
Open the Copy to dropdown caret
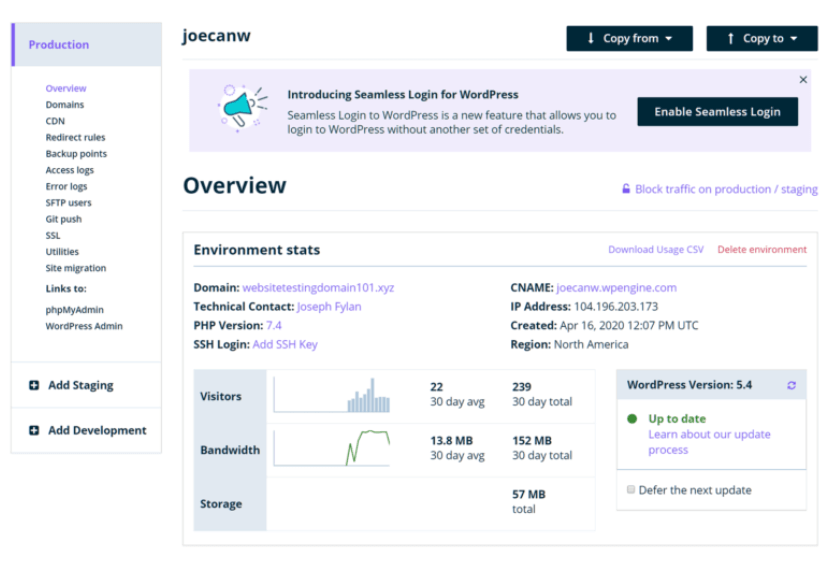[793, 39]
